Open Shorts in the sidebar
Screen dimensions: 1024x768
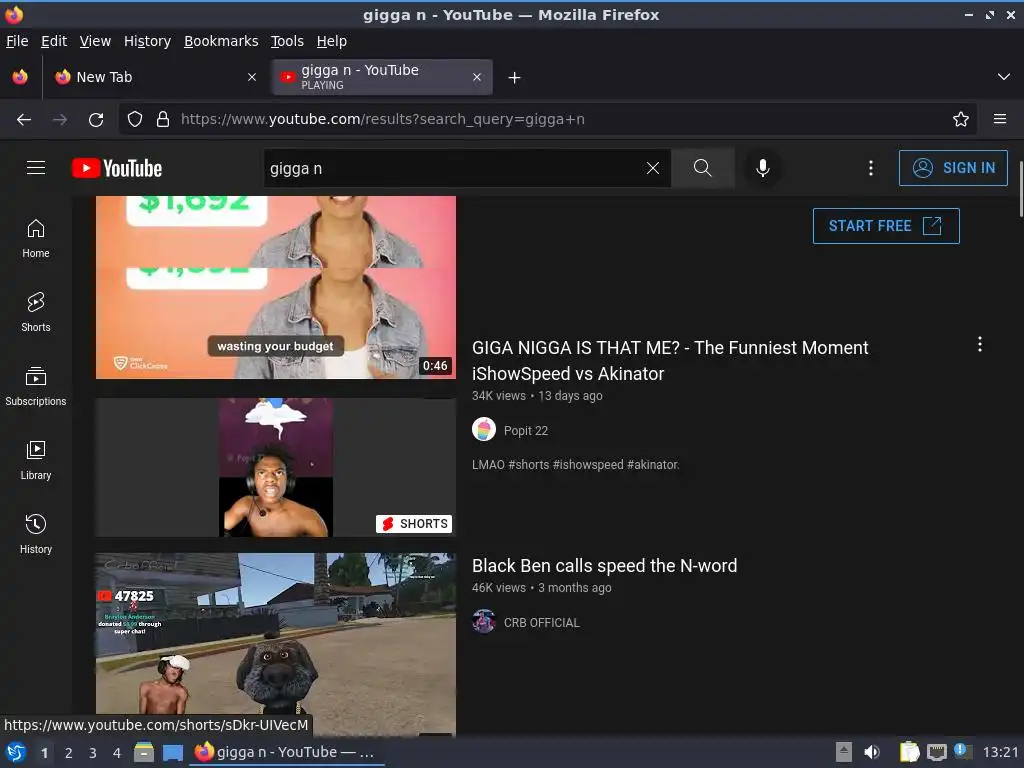click(36, 312)
